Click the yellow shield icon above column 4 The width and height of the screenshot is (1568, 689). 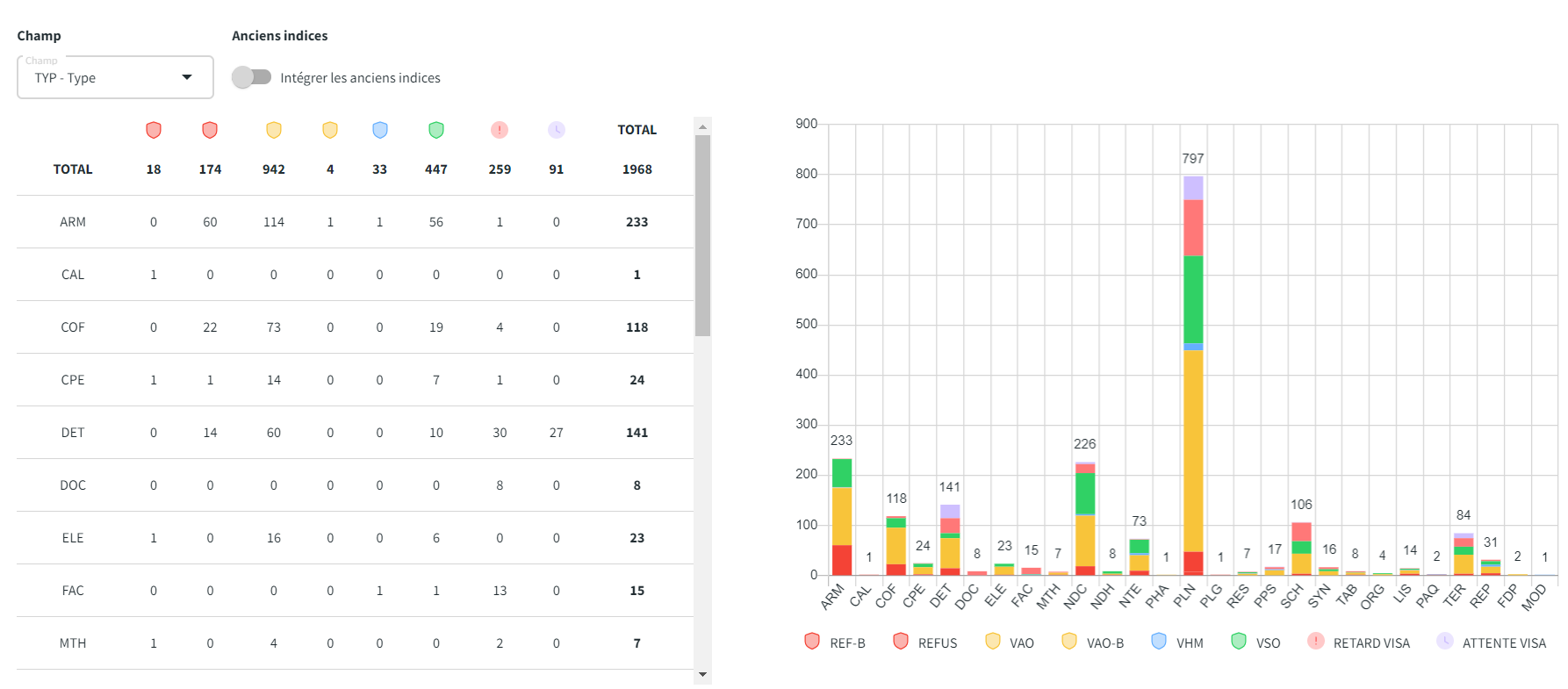330,130
